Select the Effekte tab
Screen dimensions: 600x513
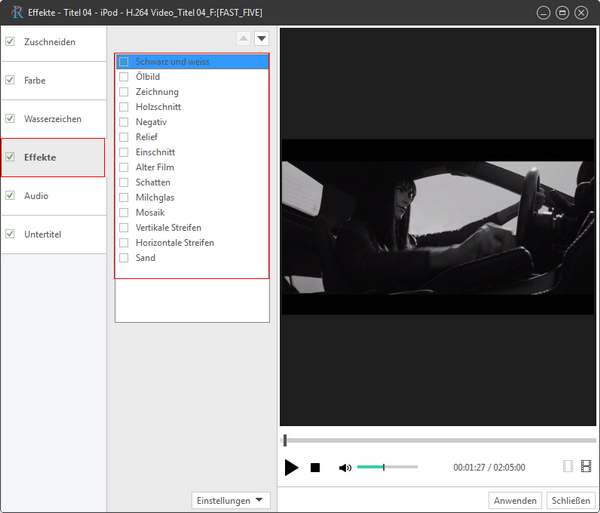[x=53, y=157]
